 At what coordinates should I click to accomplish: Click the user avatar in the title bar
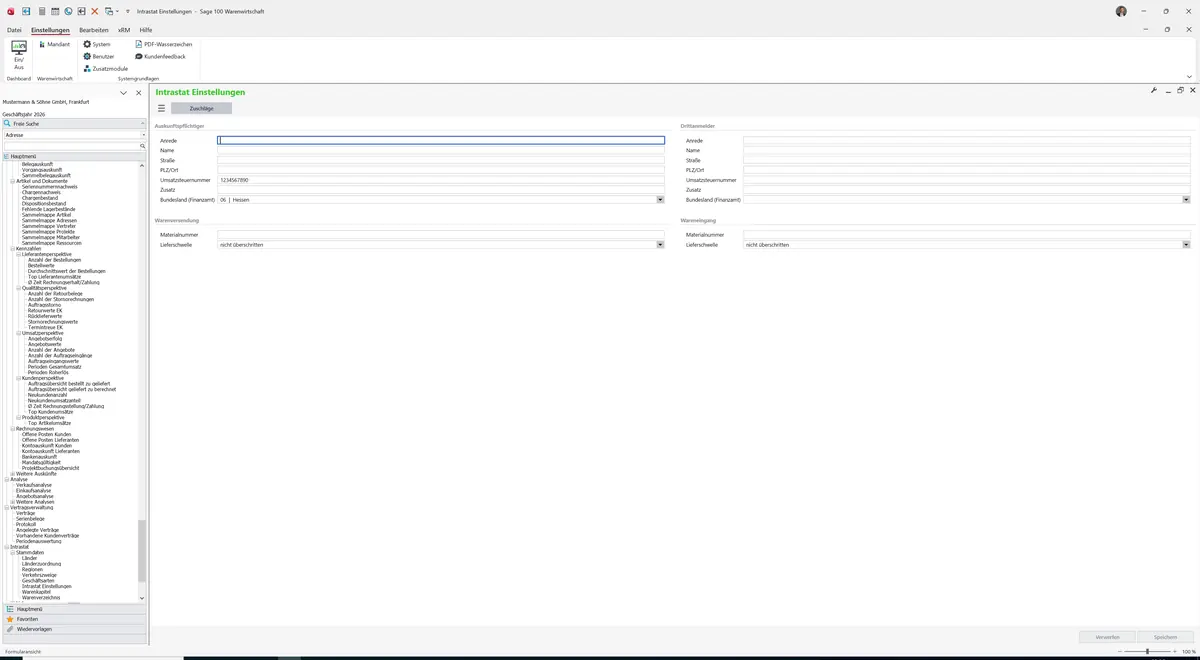[1121, 11]
